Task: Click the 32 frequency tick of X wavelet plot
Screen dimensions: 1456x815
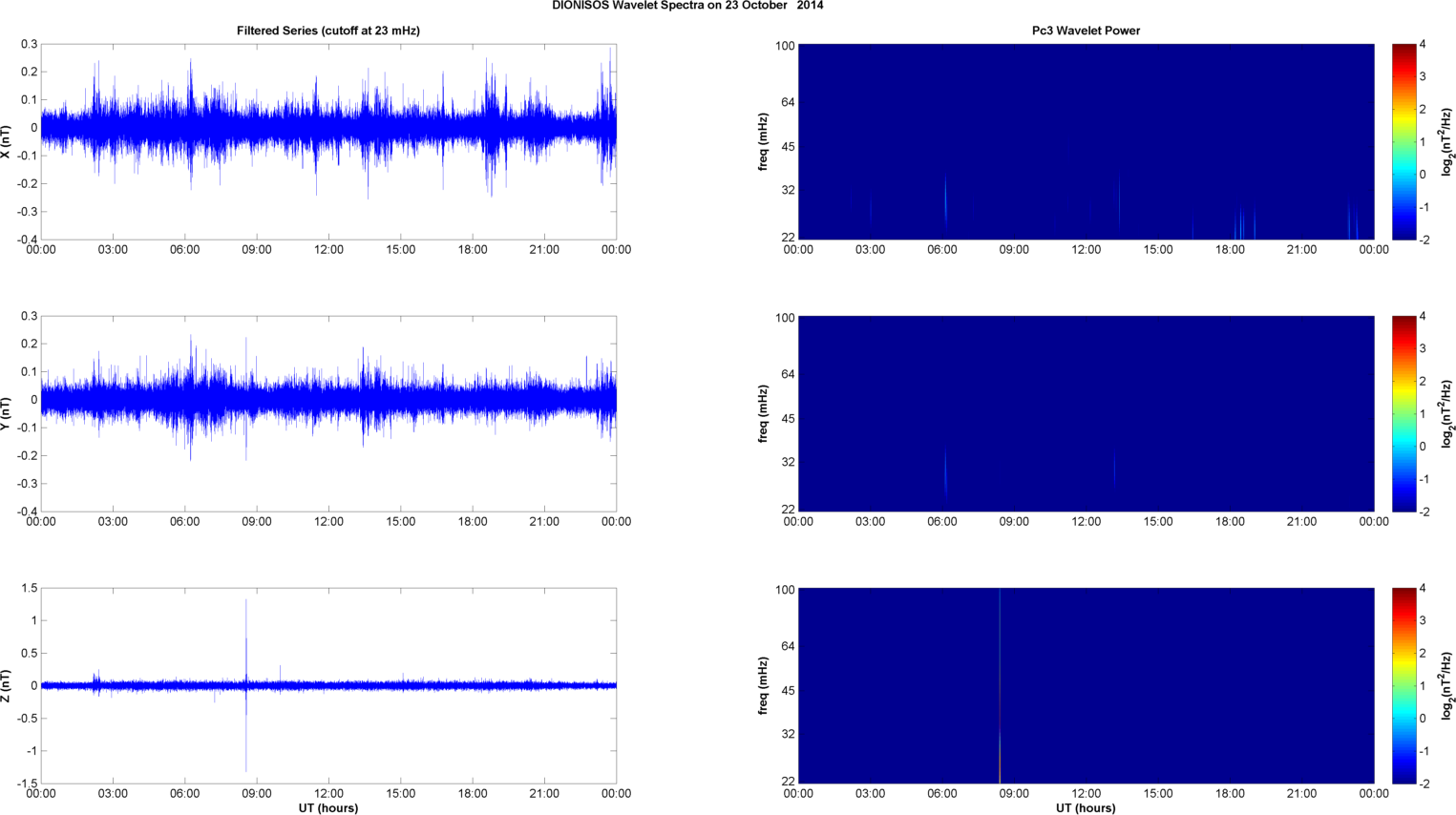Action: (x=788, y=191)
